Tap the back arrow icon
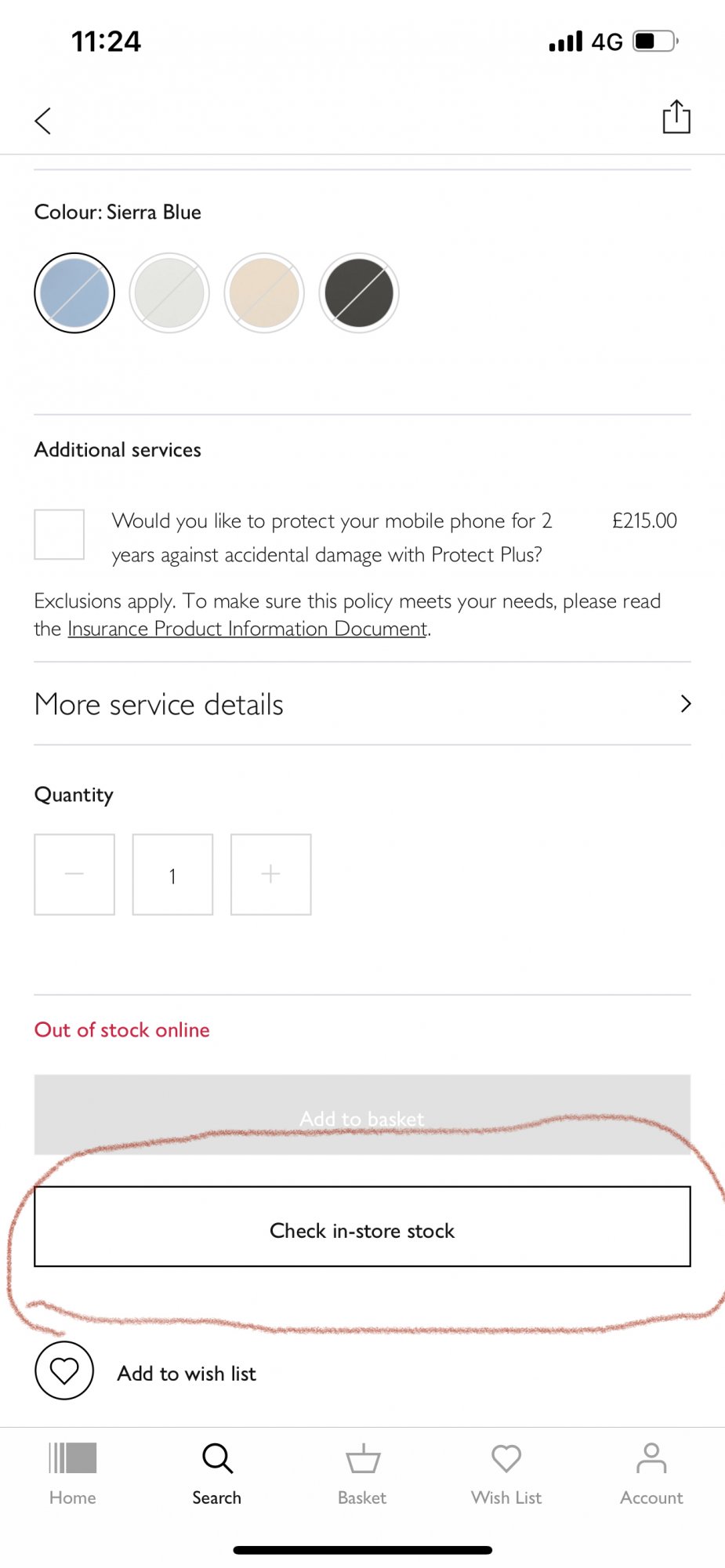The image size is (725, 1568). click(43, 121)
